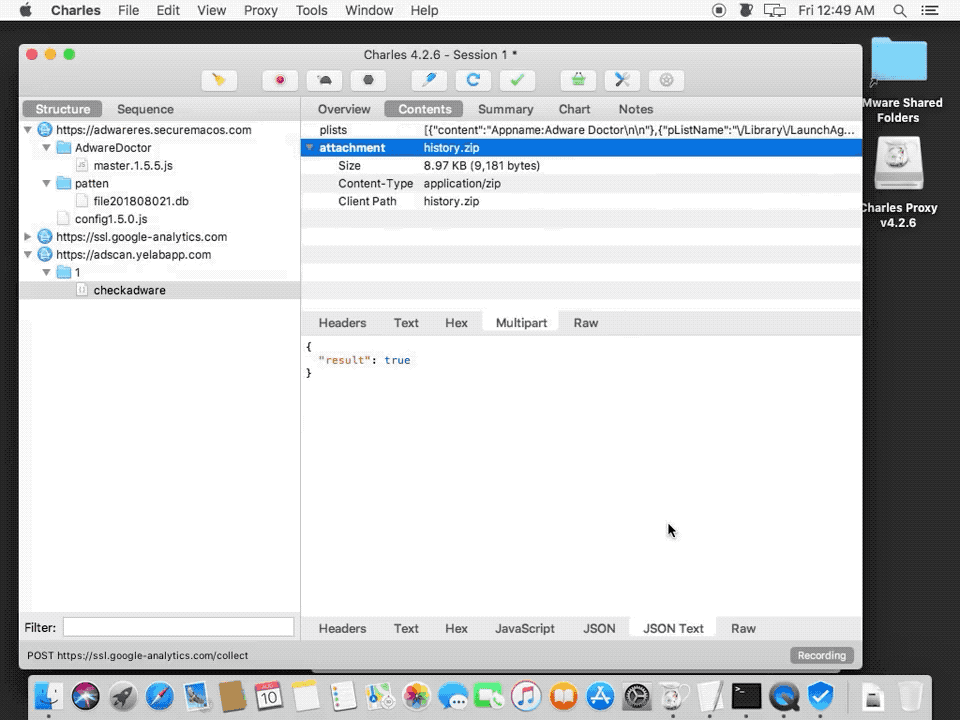Open Finder from the Dock
The image size is (960, 720).
pos(48,696)
